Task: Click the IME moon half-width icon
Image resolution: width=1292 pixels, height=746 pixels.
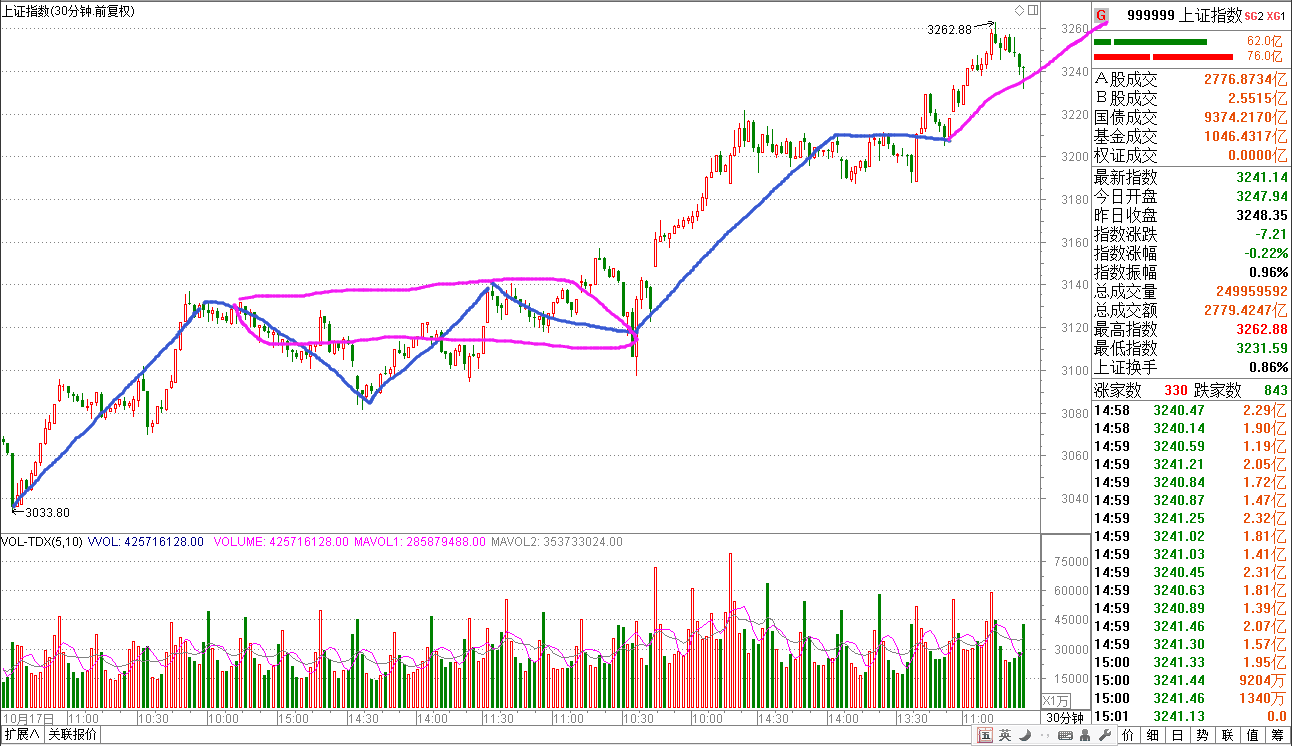Action: pyautogui.click(x=1027, y=736)
